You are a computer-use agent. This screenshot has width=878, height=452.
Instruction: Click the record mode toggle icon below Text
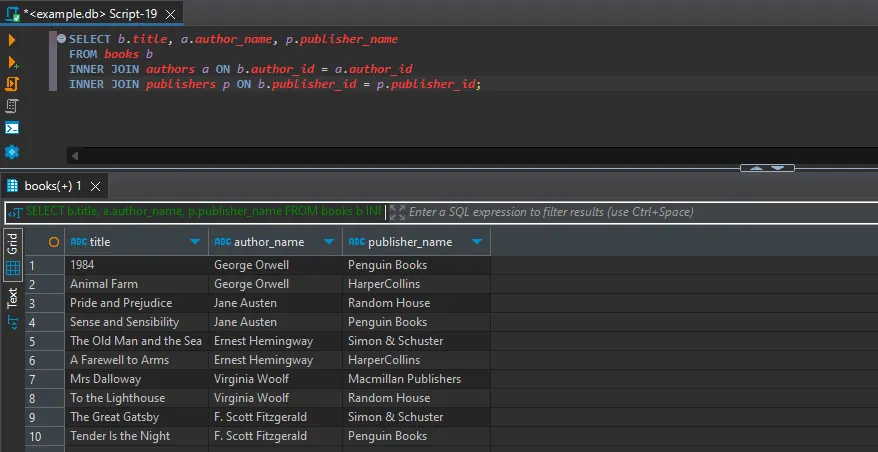[x=12, y=323]
